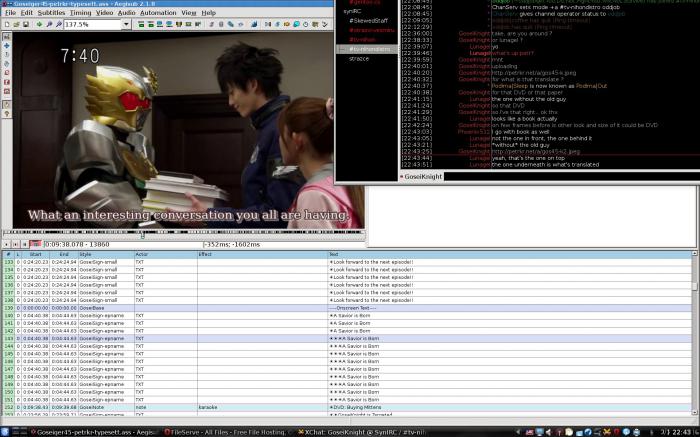Open the Timing menu
Image resolution: width=700 pixels, height=437 pixels.
point(80,13)
